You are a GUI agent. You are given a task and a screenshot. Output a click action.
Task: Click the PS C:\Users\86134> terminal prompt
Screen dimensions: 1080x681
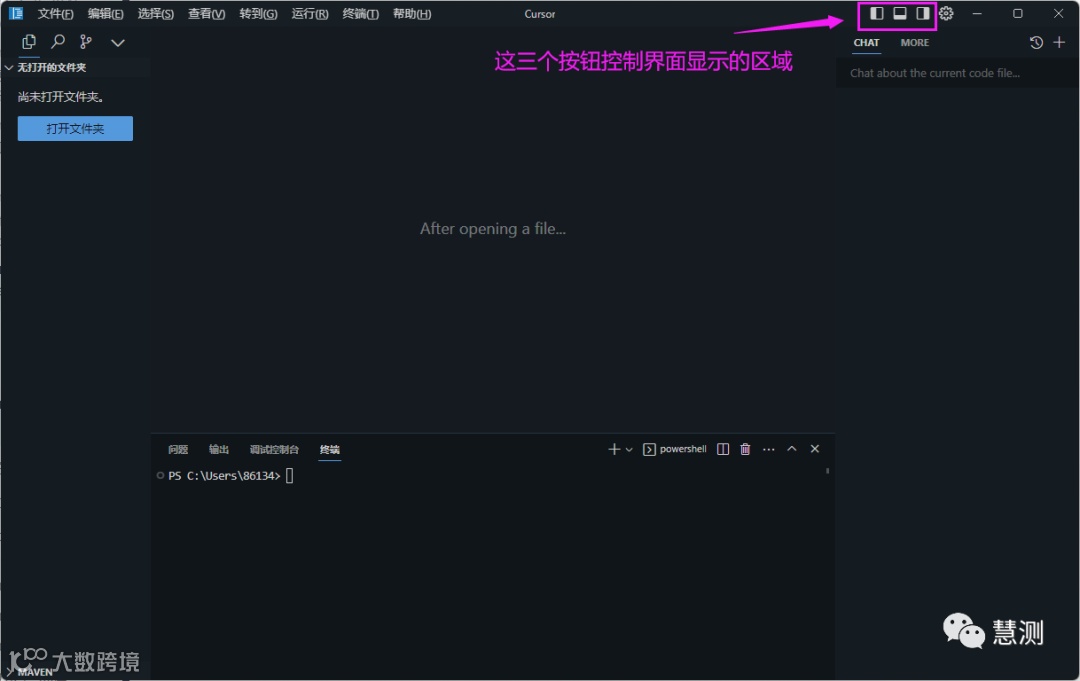click(225, 476)
